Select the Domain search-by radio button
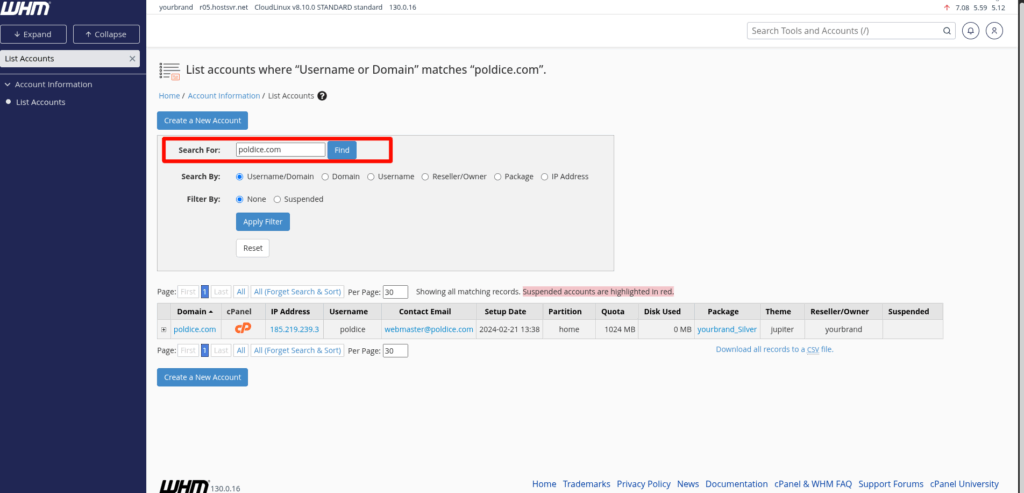 (x=324, y=177)
